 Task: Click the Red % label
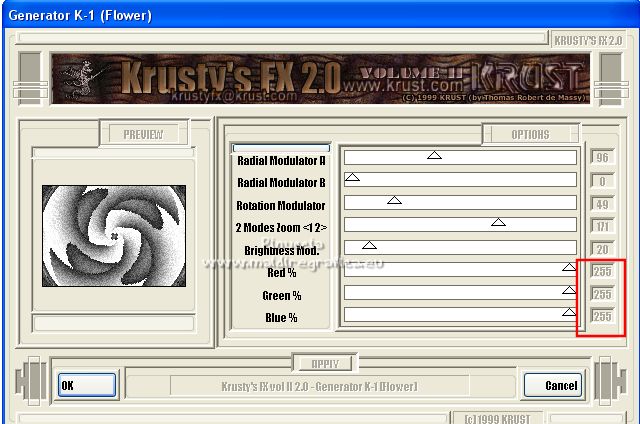[282, 273]
